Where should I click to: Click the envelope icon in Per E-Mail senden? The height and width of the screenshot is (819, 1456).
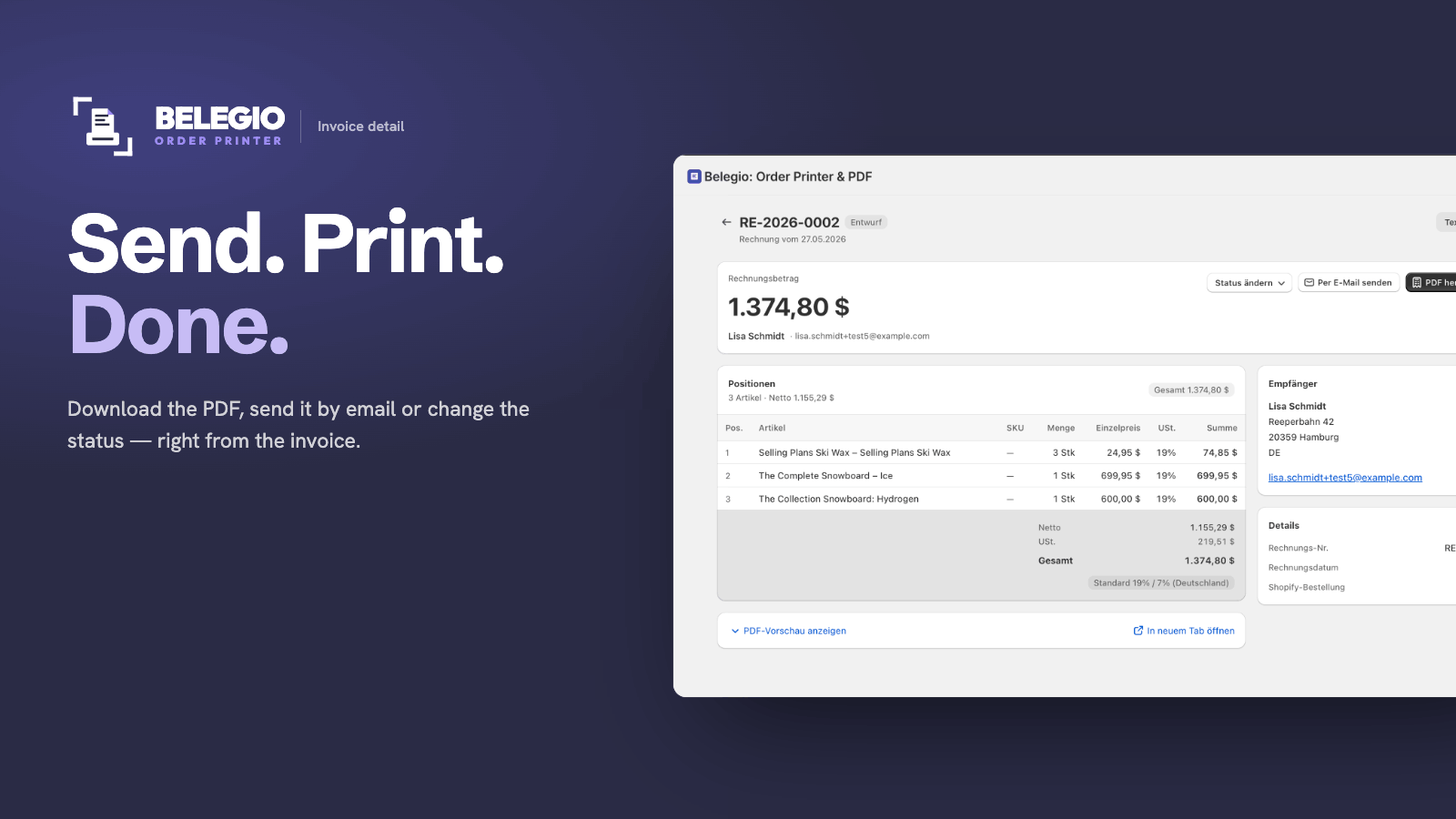pos(1309,283)
